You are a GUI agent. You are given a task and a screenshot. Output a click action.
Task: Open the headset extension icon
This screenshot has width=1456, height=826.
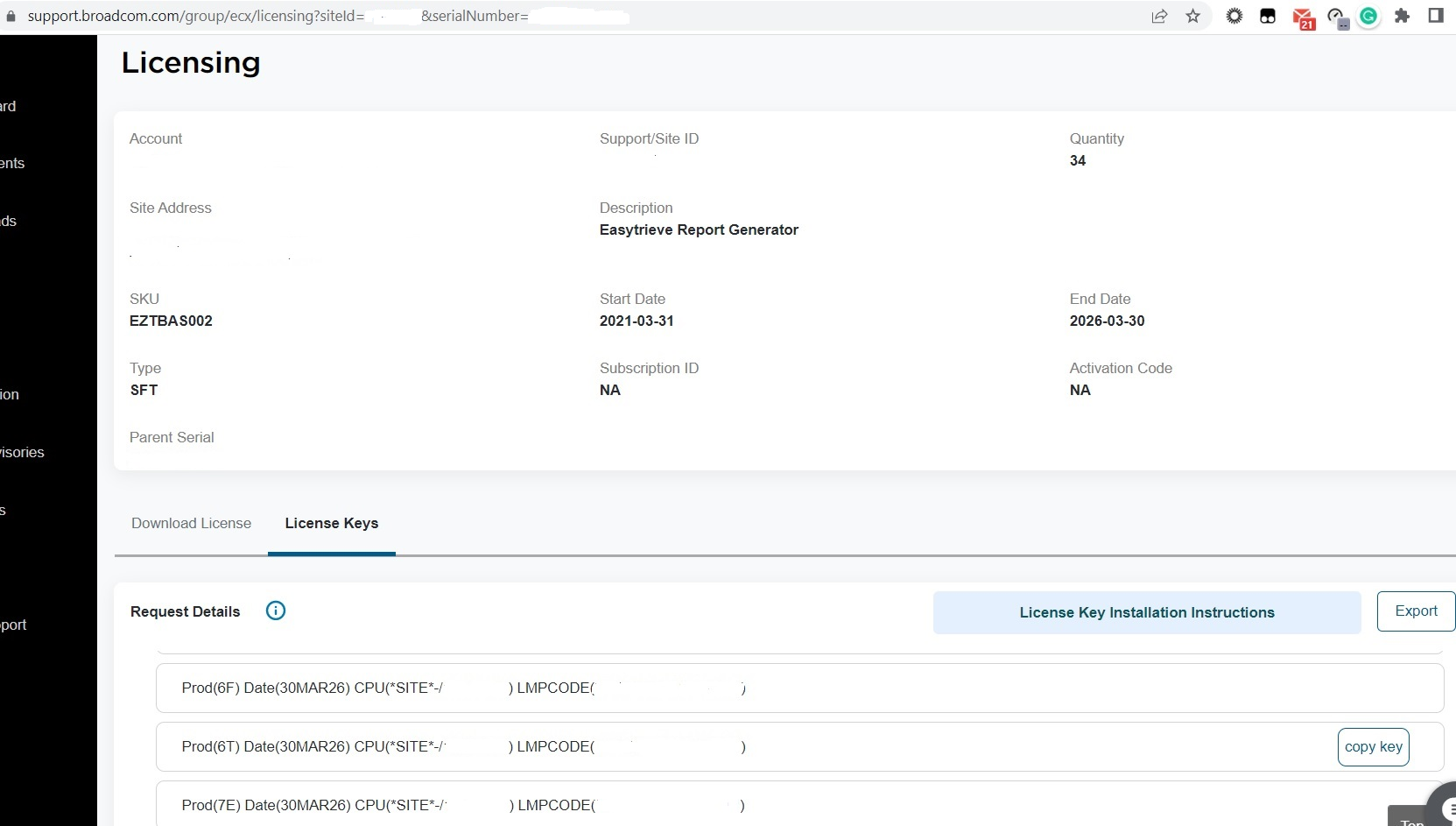pyautogui.click(x=1337, y=18)
